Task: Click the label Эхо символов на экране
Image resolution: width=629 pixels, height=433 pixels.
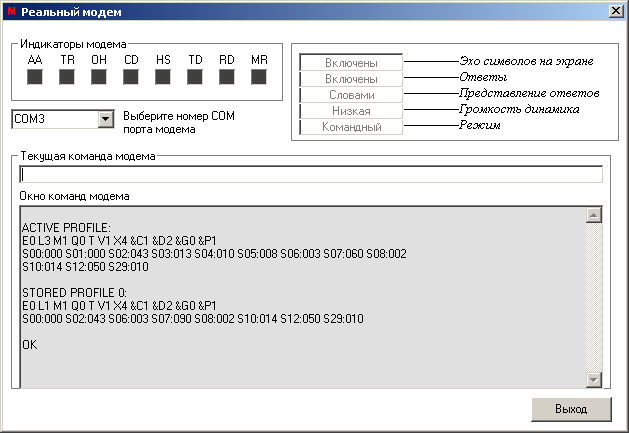Action: pyautogui.click(x=526, y=61)
